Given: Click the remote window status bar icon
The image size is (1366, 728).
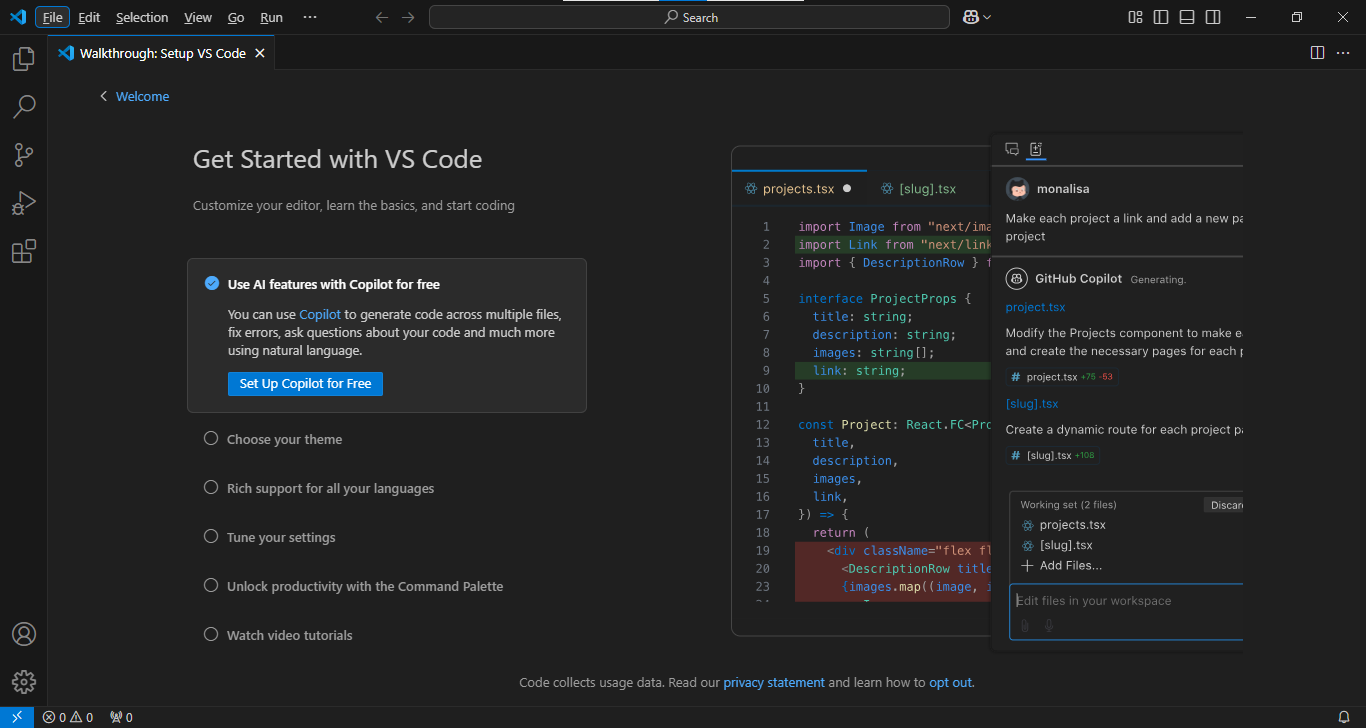Looking at the screenshot, I should 17,717.
